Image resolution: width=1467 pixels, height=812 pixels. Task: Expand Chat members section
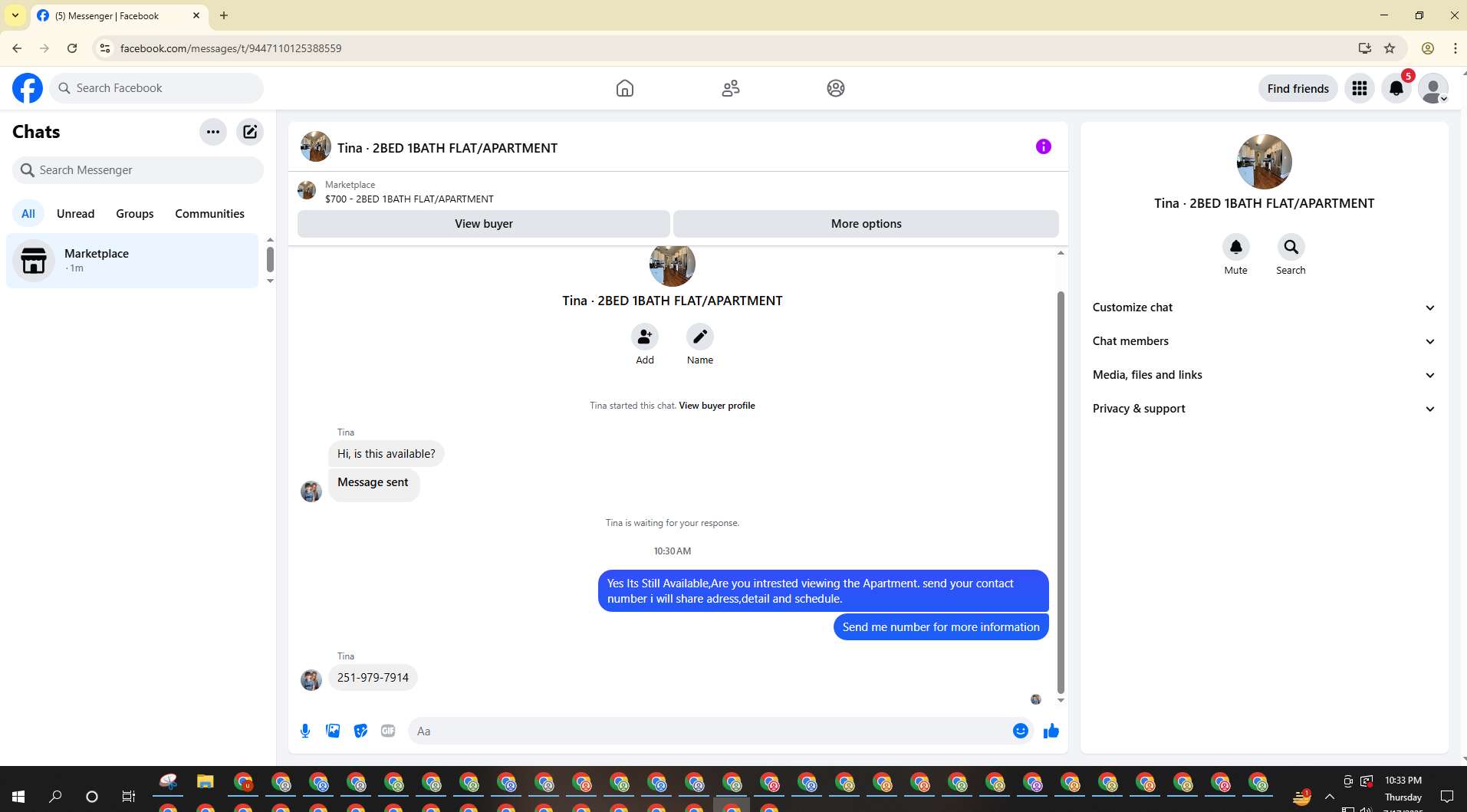pyautogui.click(x=1264, y=341)
